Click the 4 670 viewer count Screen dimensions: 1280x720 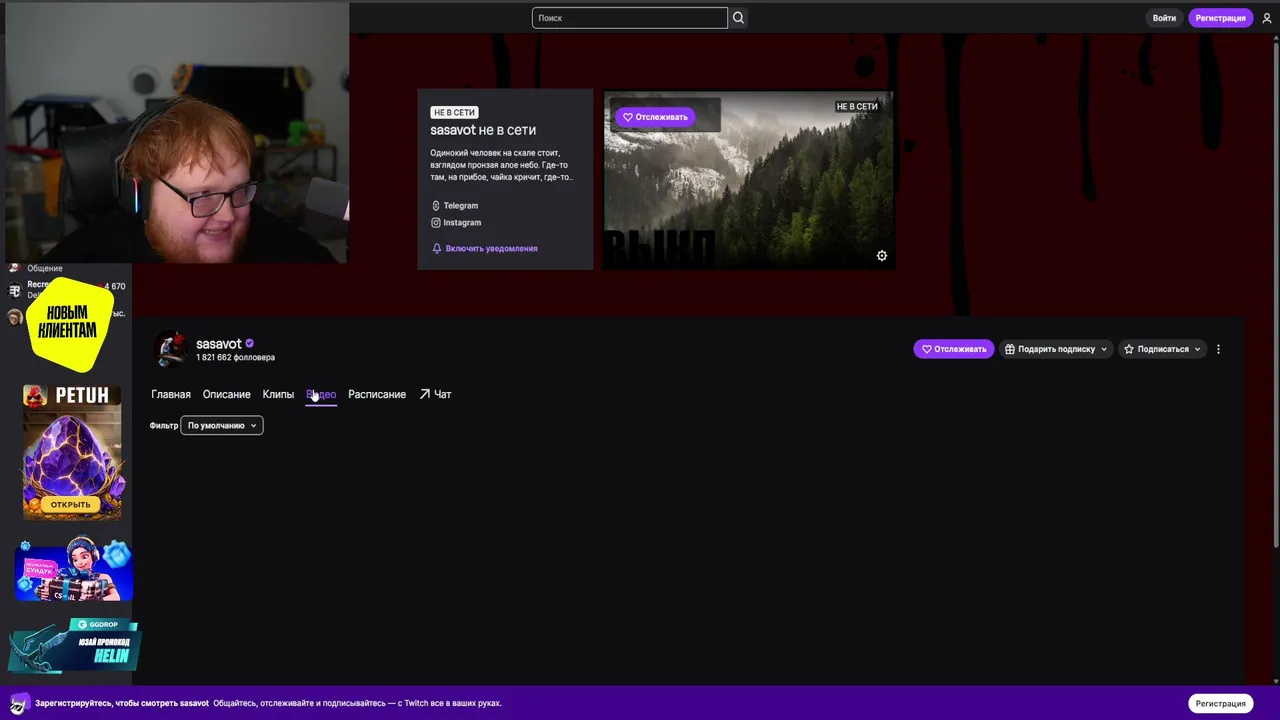(115, 286)
